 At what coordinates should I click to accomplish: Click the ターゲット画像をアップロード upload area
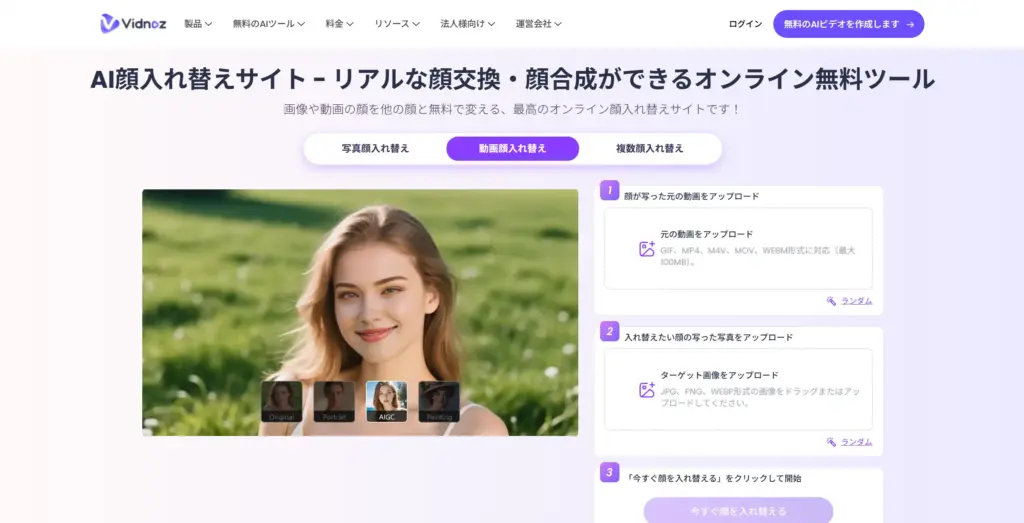738,389
